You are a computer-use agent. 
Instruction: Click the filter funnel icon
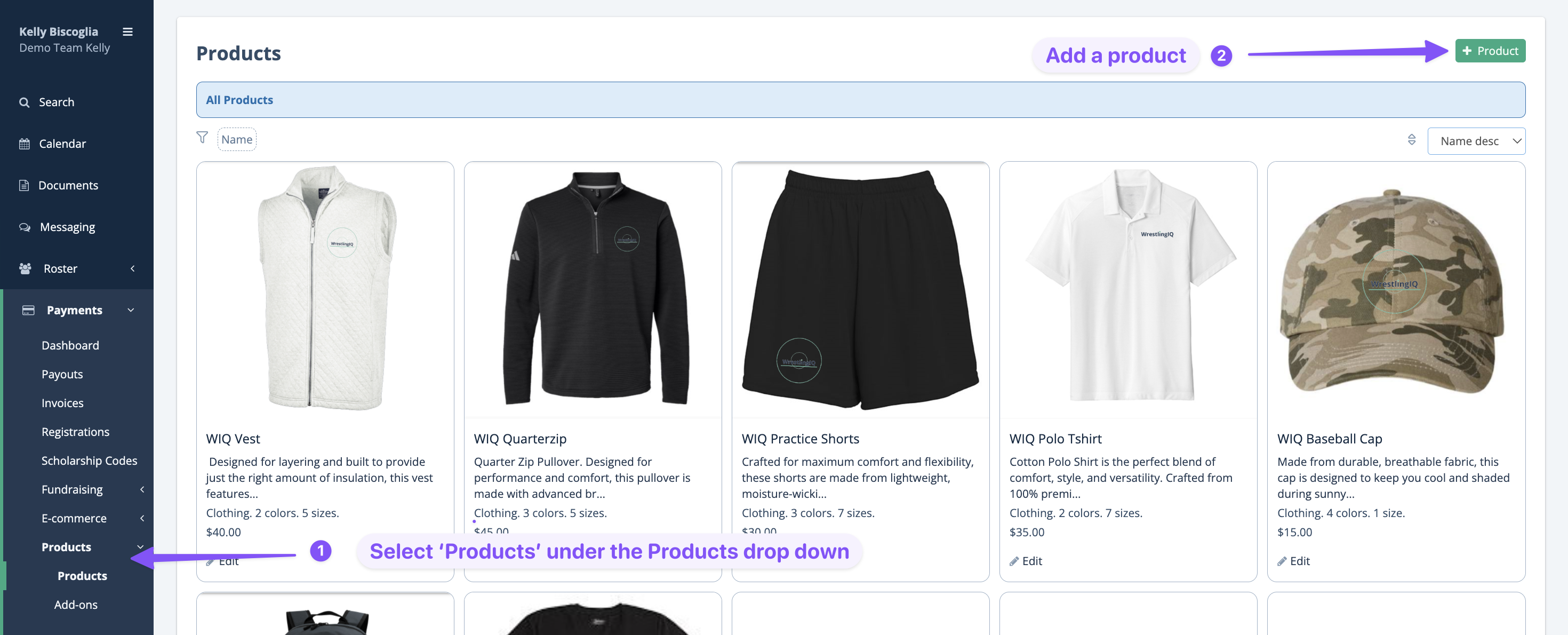[202, 138]
